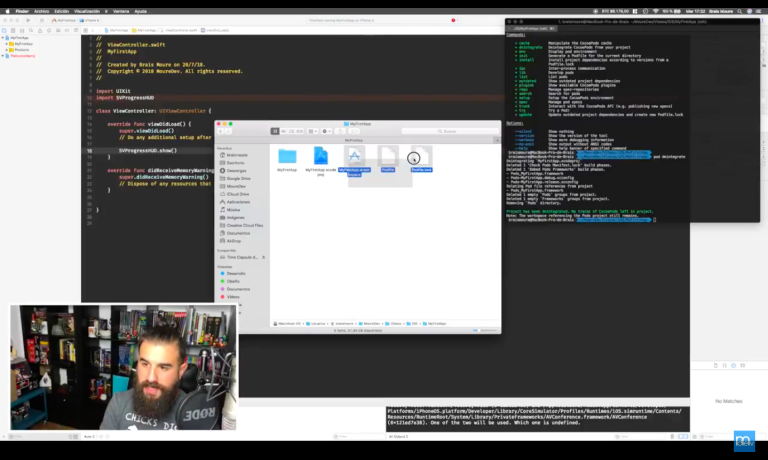Viewport: 768px width, 460px height.
Task: Show Xcode test navigator
Action: point(49,30)
